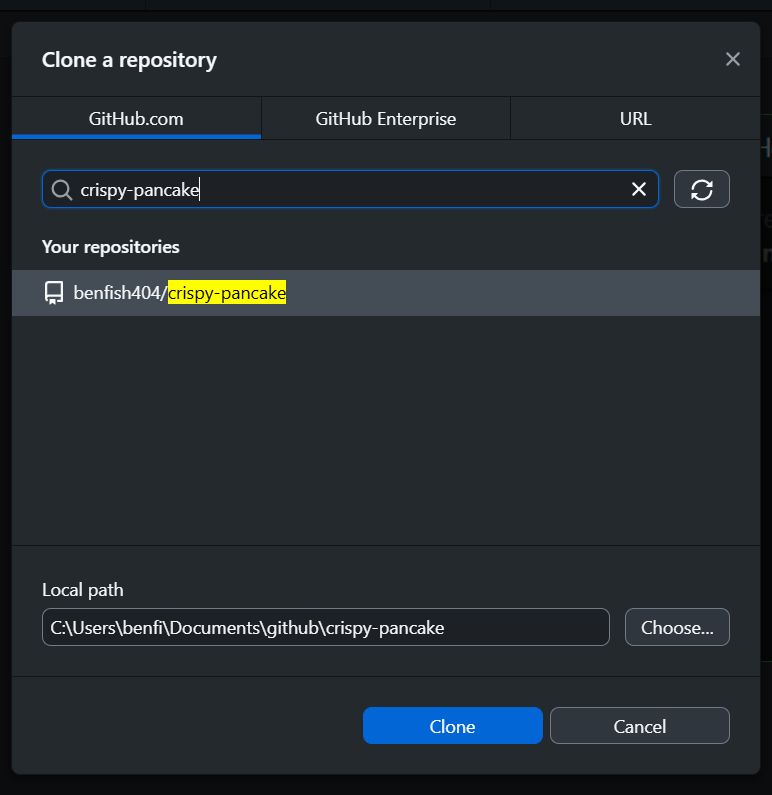Viewport: 772px width, 795px height.
Task: Open the Choose... folder picker
Action: tap(677, 627)
